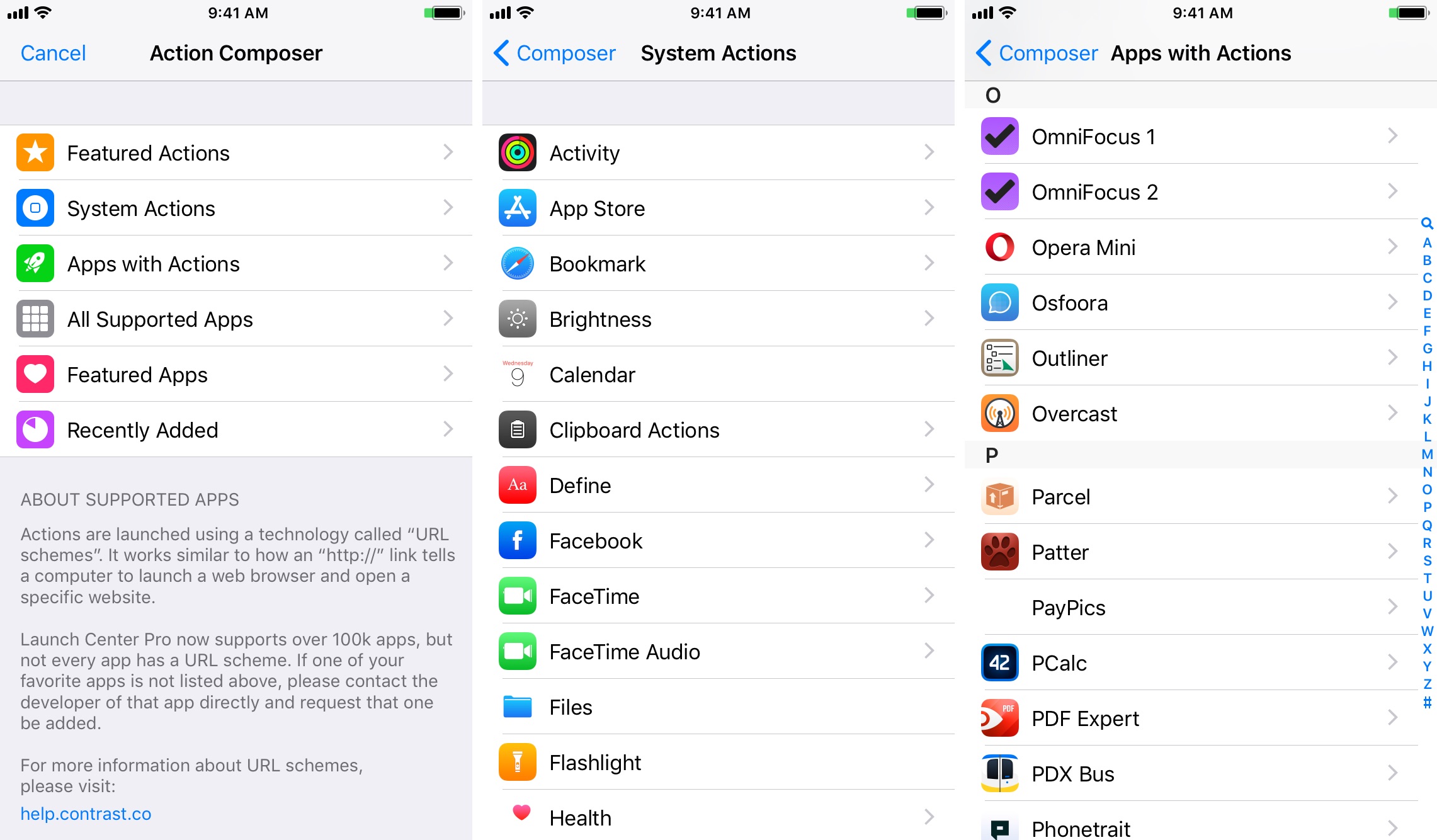
Task: Select the Apps with Actions rocket icon
Action: 35,263
